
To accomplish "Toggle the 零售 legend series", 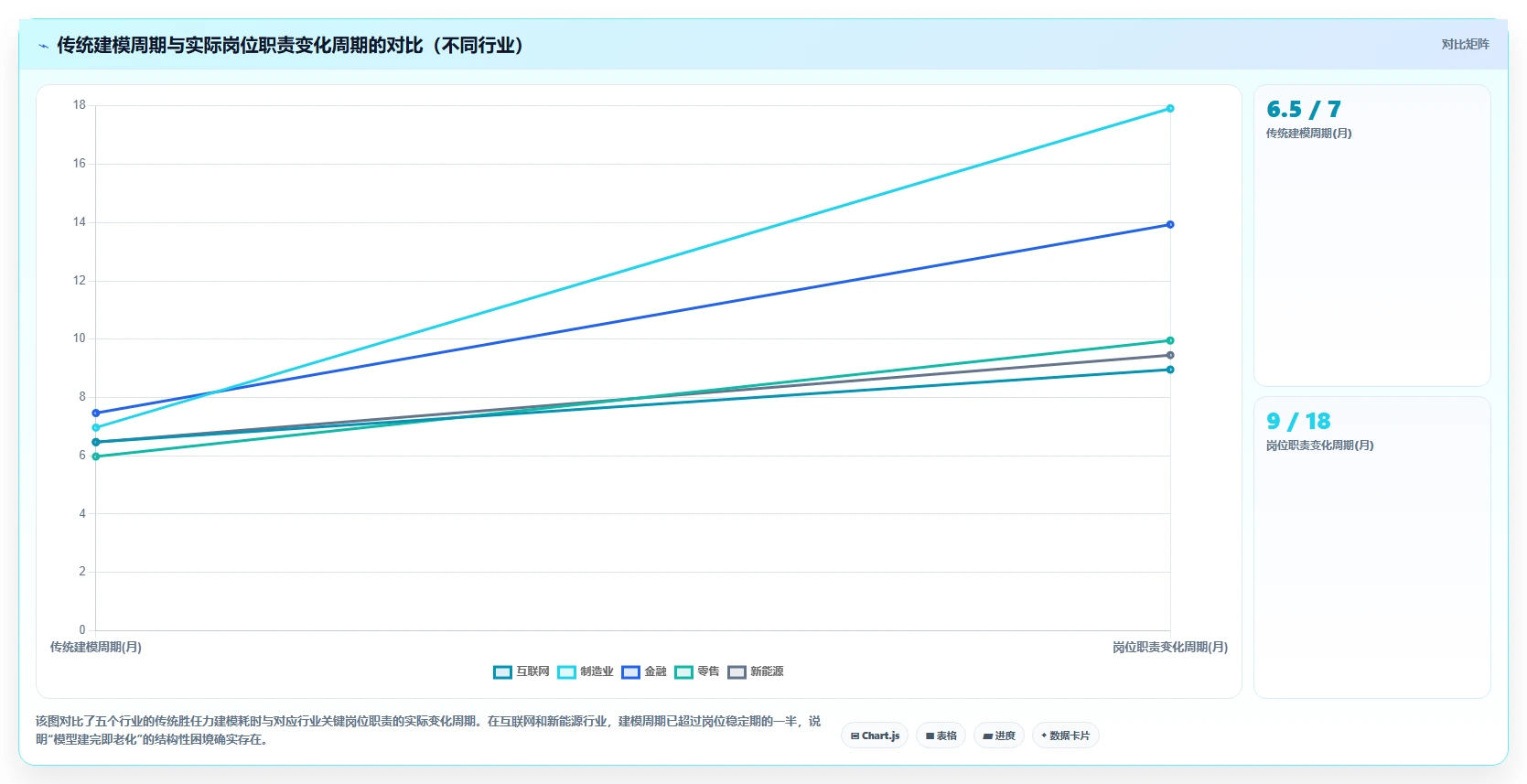I will (x=697, y=671).
